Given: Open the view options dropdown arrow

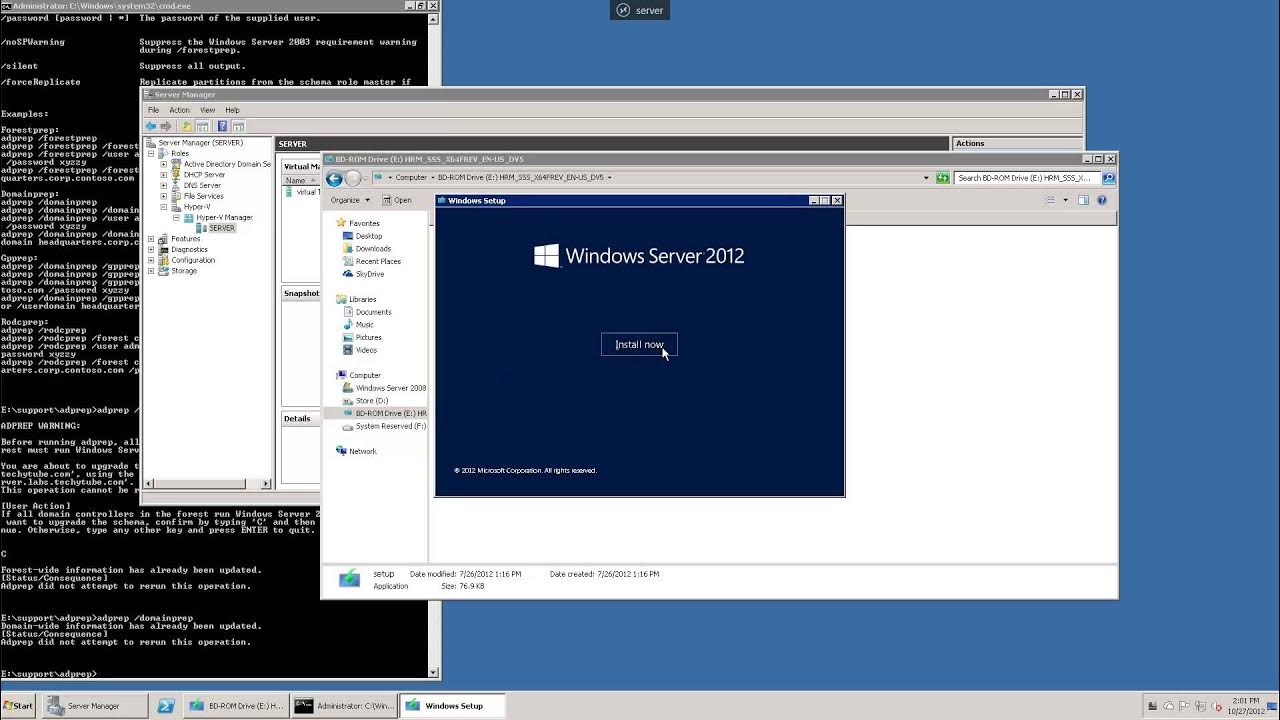Looking at the screenshot, I should click(x=1065, y=200).
